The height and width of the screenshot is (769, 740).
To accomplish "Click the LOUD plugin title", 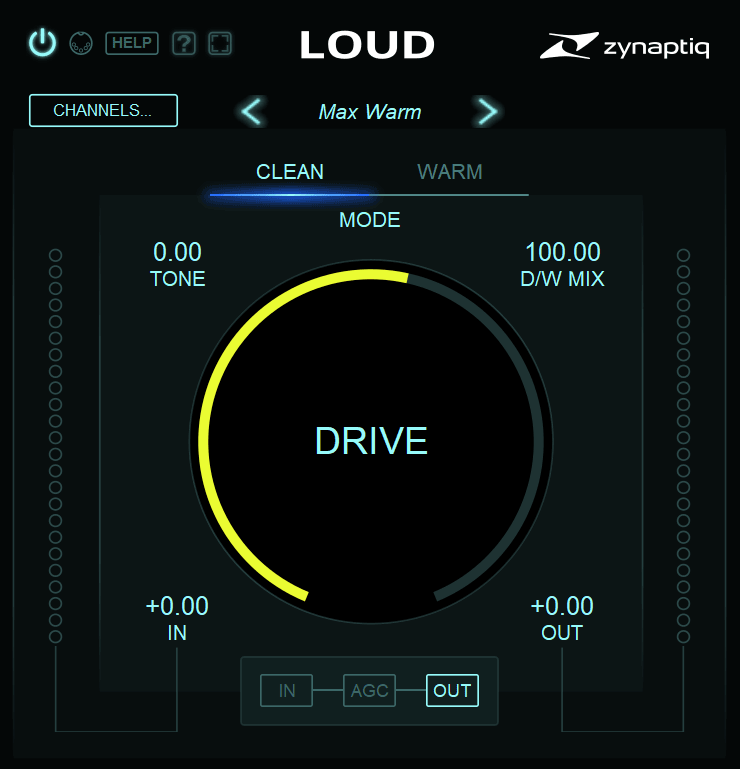I will (367, 45).
